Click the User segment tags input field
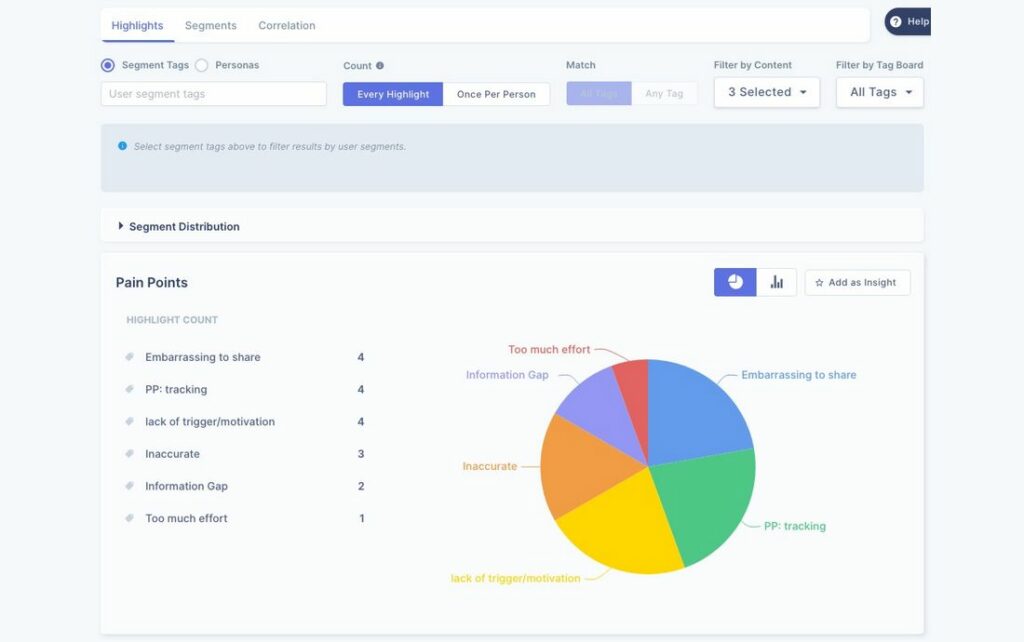Screen dimensions: 1024x642 [213, 93]
